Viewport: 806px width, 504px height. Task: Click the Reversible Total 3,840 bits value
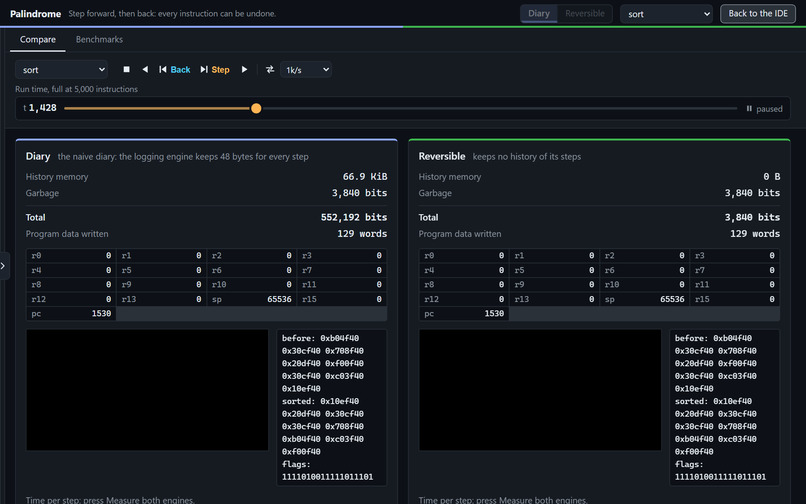(752, 217)
